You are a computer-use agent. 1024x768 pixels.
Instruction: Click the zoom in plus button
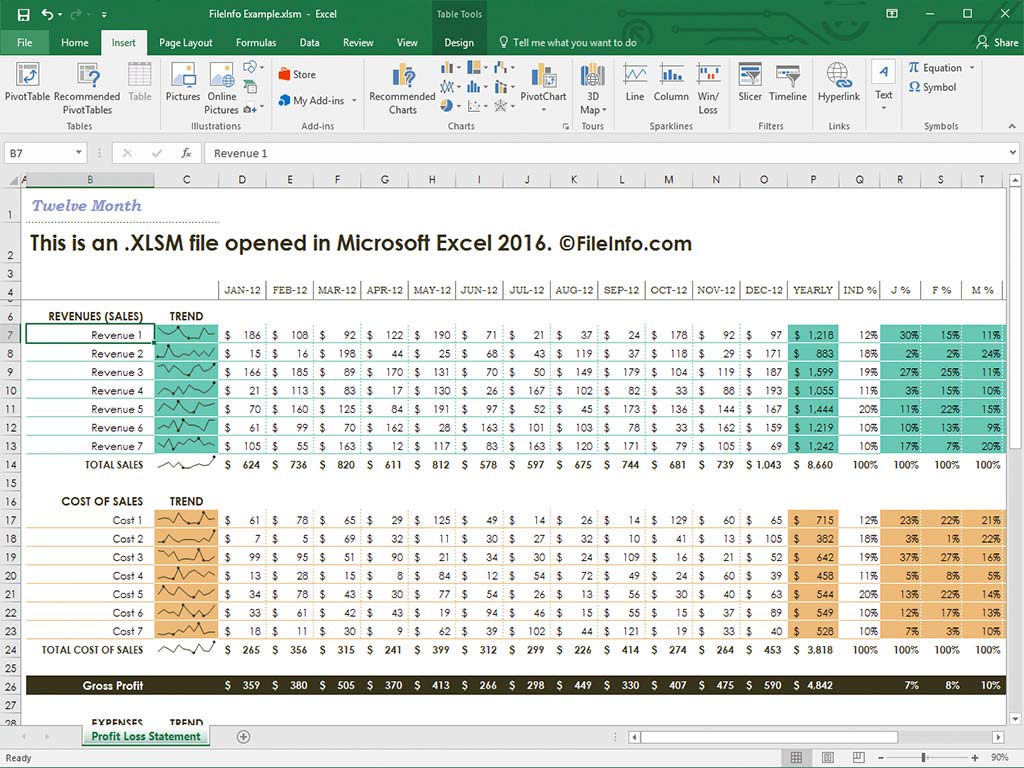pyautogui.click(x=975, y=758)
